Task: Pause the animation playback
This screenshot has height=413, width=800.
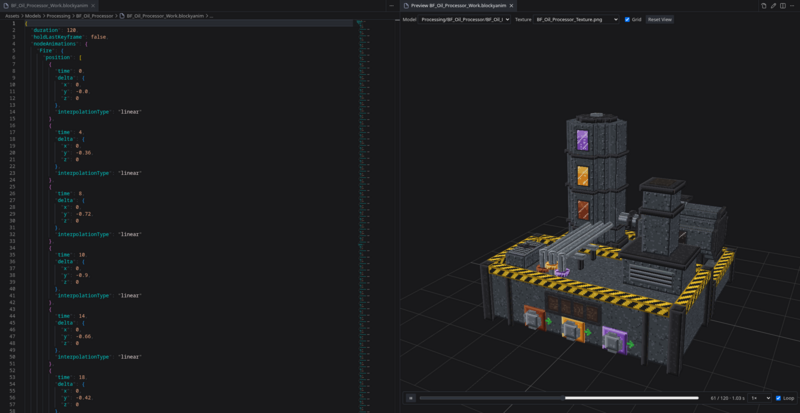Action: coord(411,398)
